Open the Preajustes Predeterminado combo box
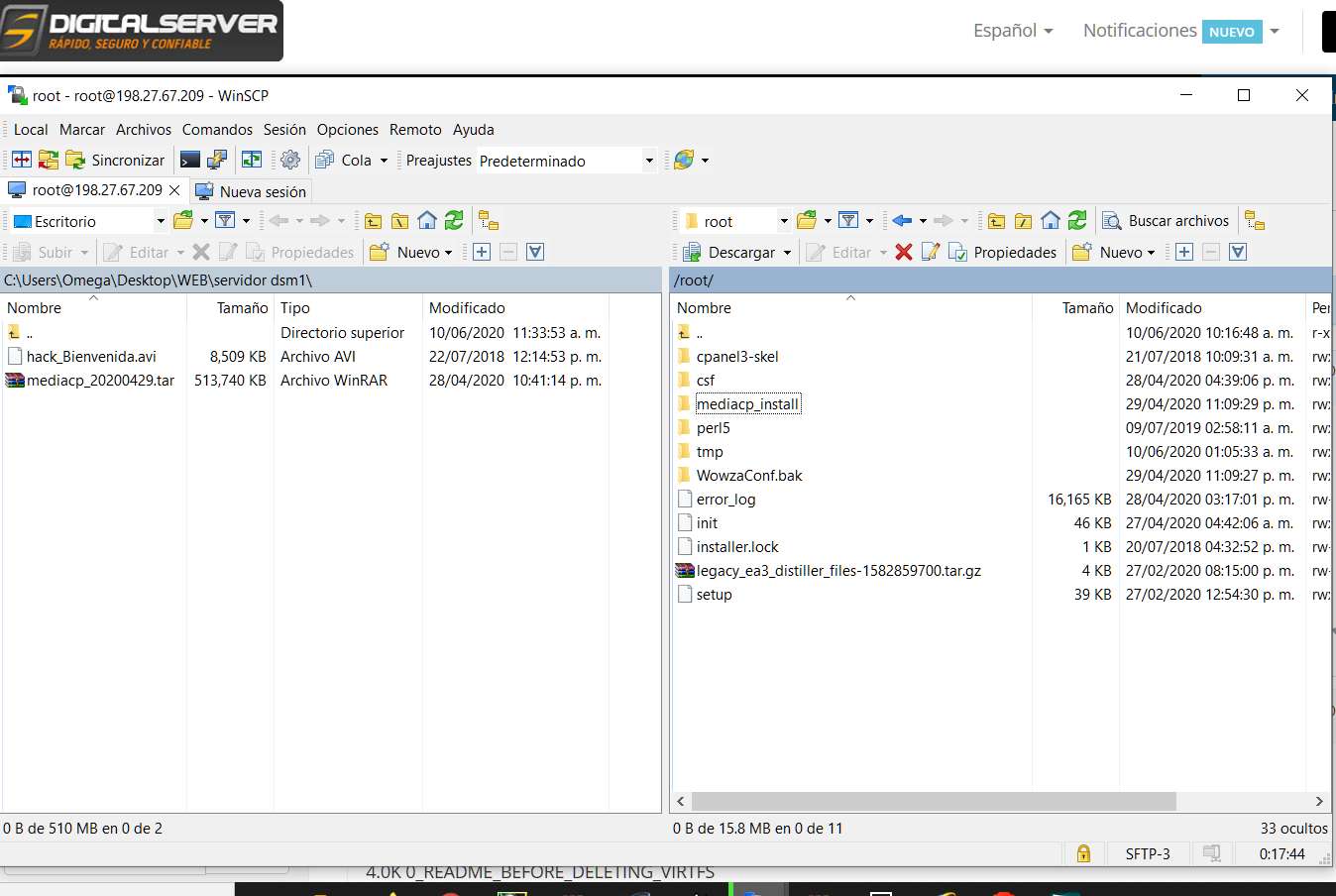Viewport: 1336px width, 896px height. point(565,161)
